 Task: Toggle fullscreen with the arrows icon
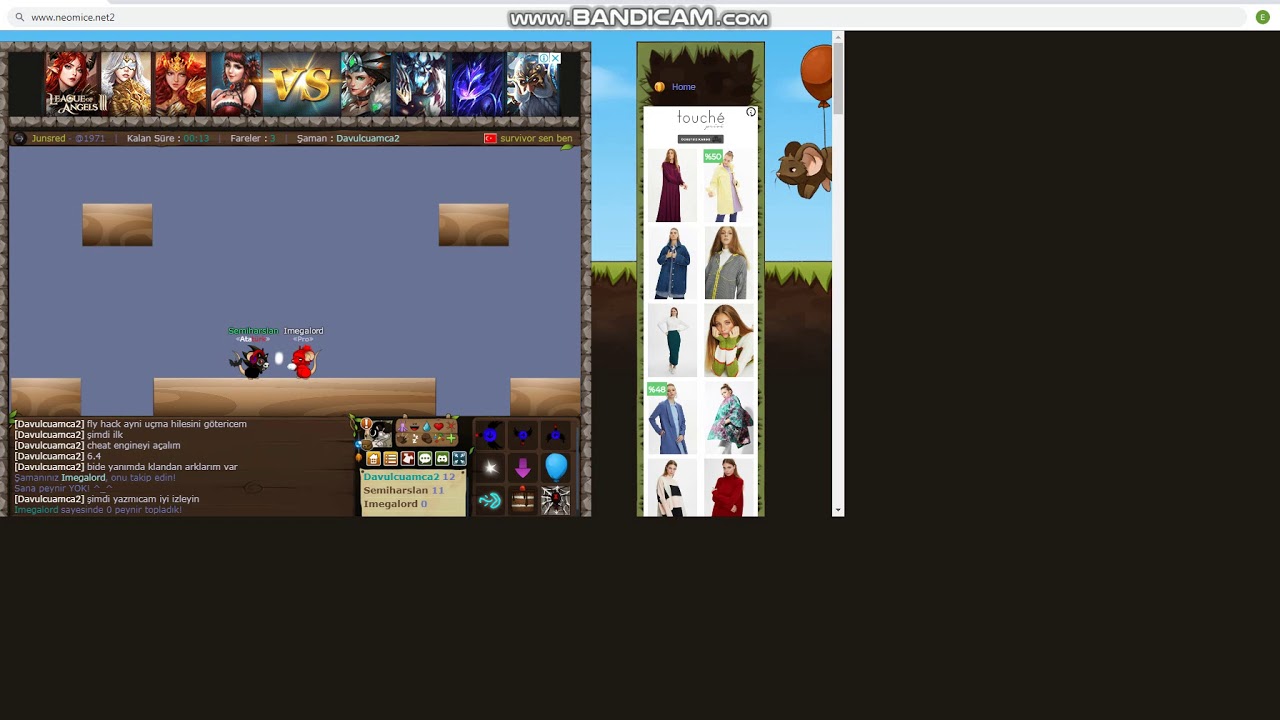tap(459, 459)
